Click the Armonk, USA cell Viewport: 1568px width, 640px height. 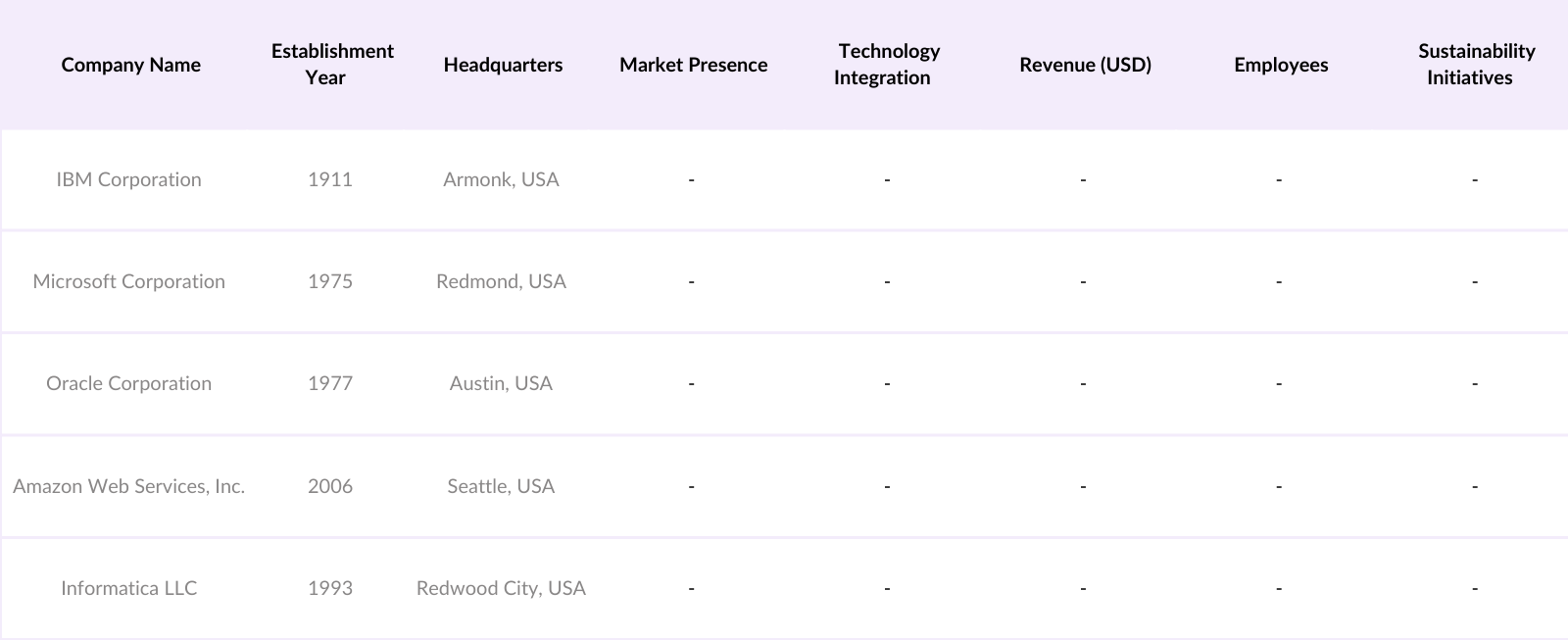(501, 179)
